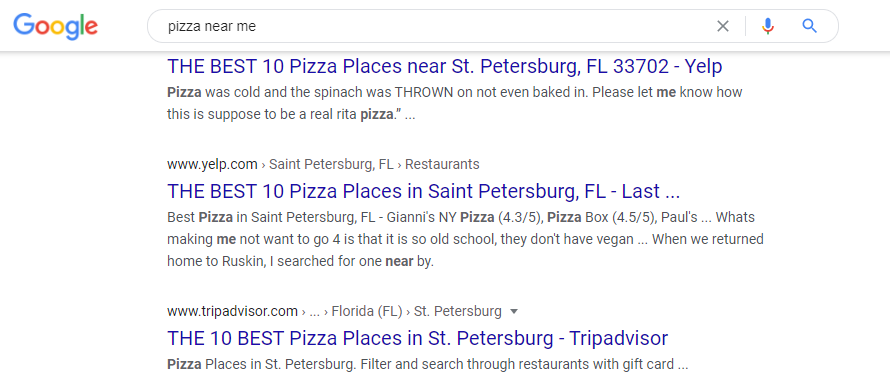Open Yelp result for St. Petersburg 33702
Screen dimensions: 890x382
(444, 66)
